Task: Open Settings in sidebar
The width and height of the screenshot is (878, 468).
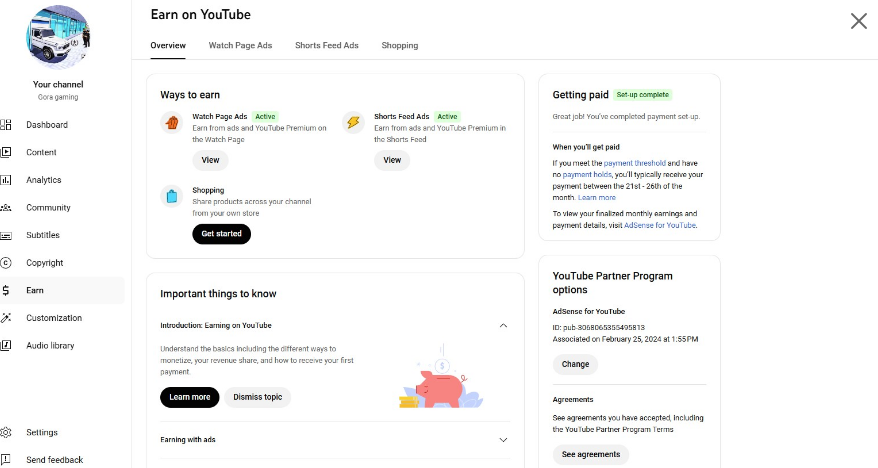Action: pos(42,432)
